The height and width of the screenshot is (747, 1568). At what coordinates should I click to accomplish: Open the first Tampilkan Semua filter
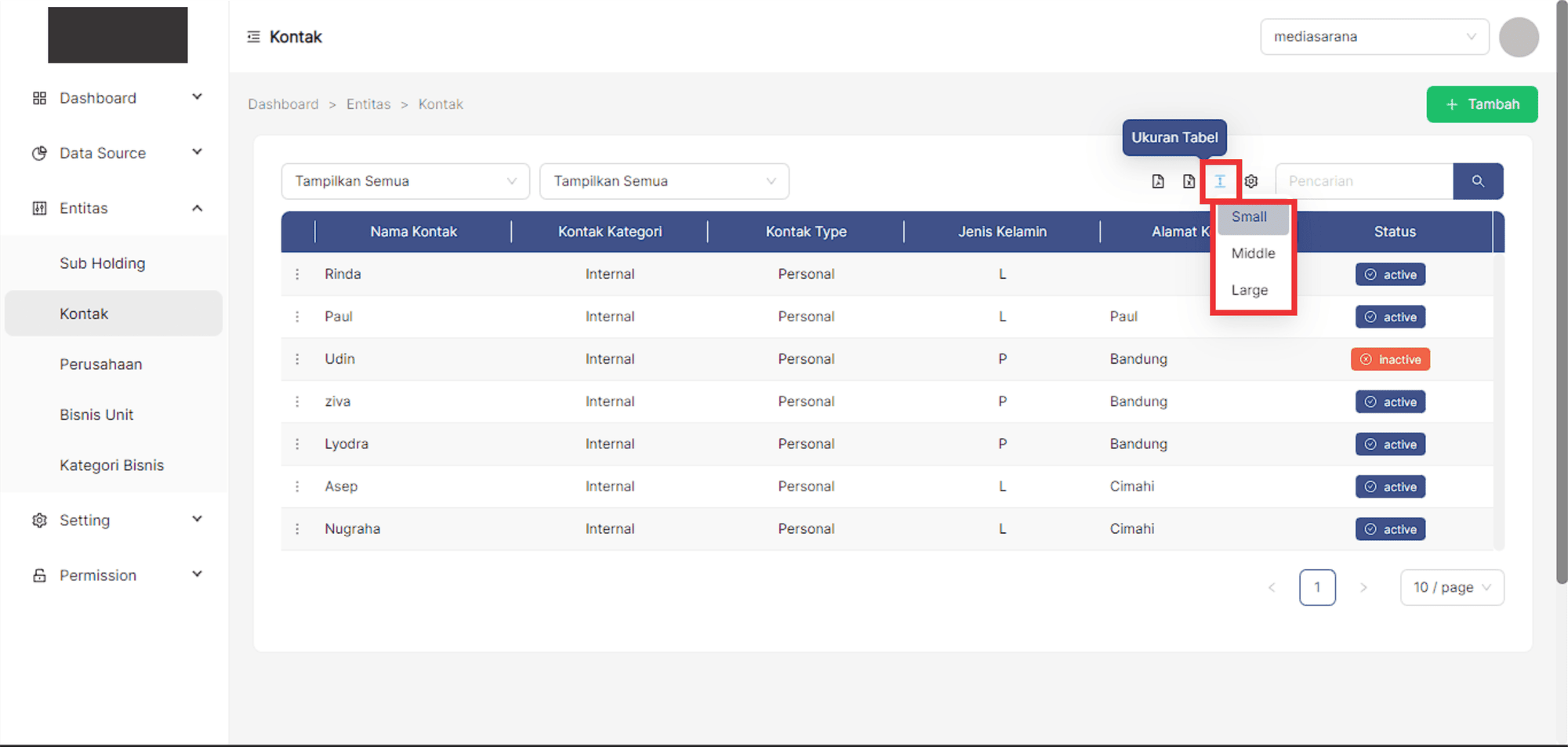click(405, 181)
